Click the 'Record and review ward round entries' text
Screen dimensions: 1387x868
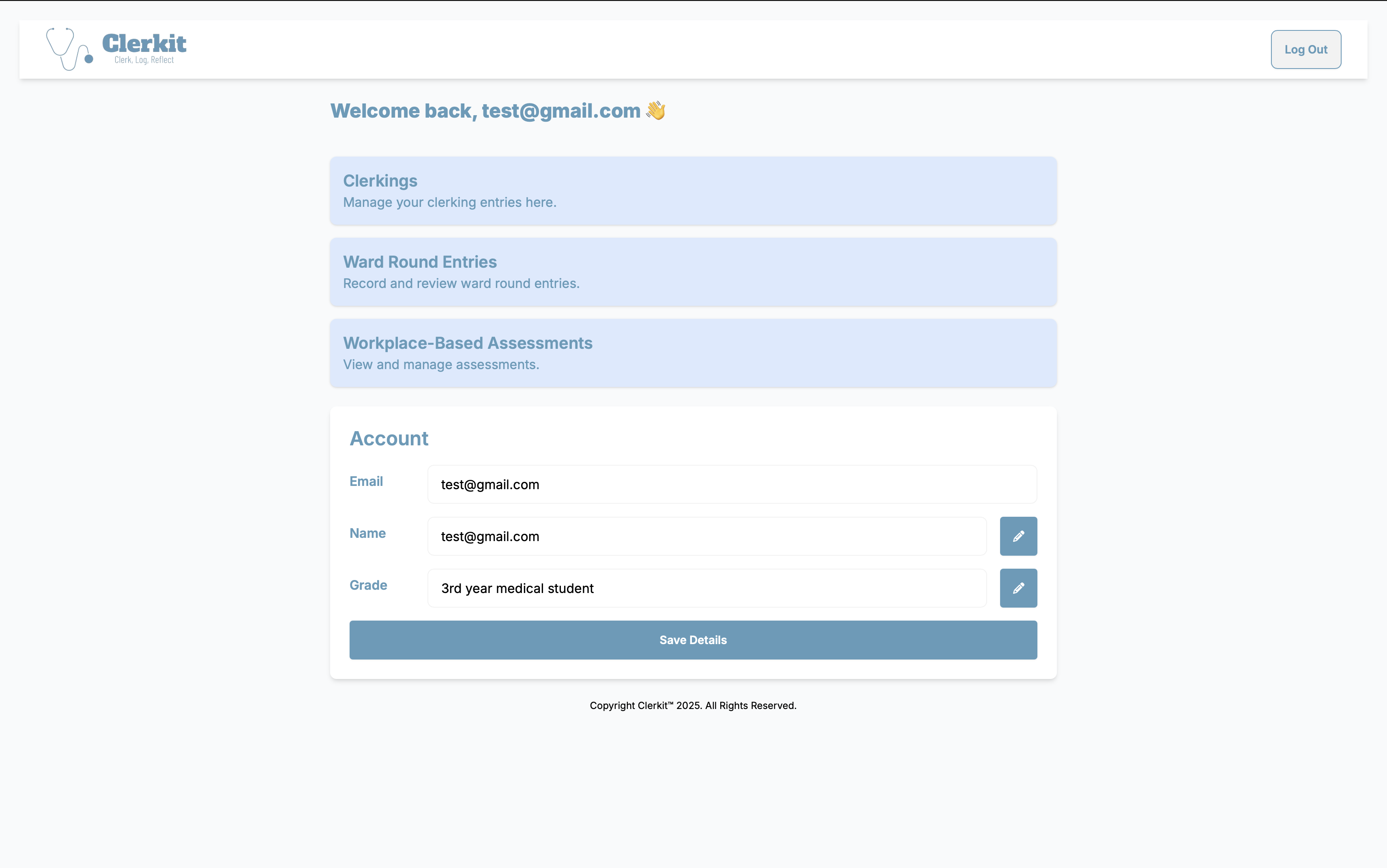[x=461, y=284]
